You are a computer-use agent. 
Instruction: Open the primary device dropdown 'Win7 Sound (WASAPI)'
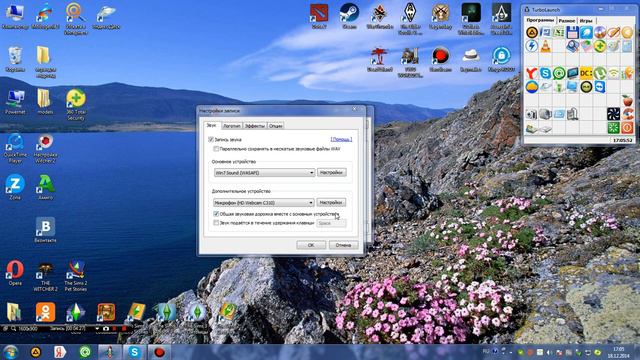[264, 173]
